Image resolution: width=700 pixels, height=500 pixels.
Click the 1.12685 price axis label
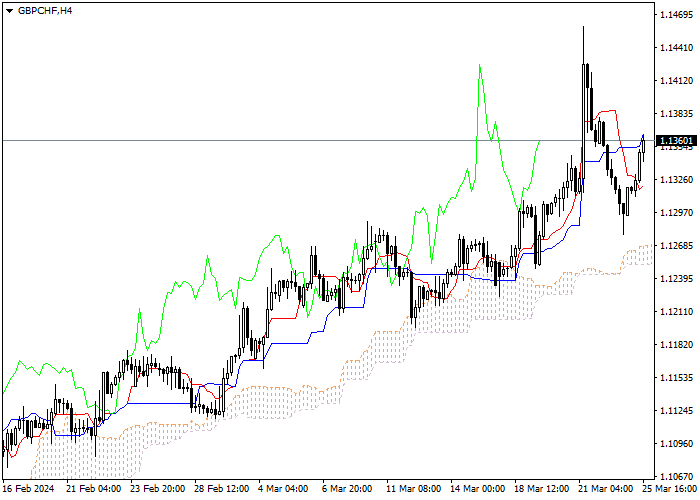coord(676,246)
